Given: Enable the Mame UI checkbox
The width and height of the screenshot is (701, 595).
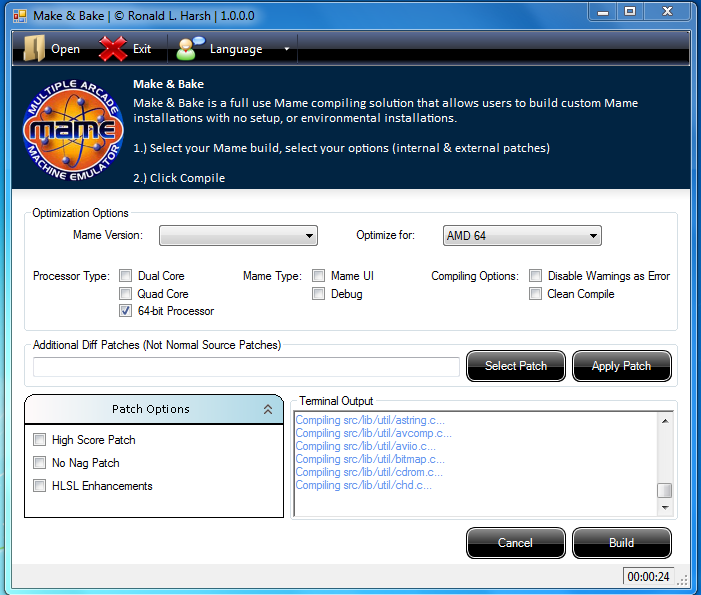Looking at the screenshot, I should click(318, 275).
